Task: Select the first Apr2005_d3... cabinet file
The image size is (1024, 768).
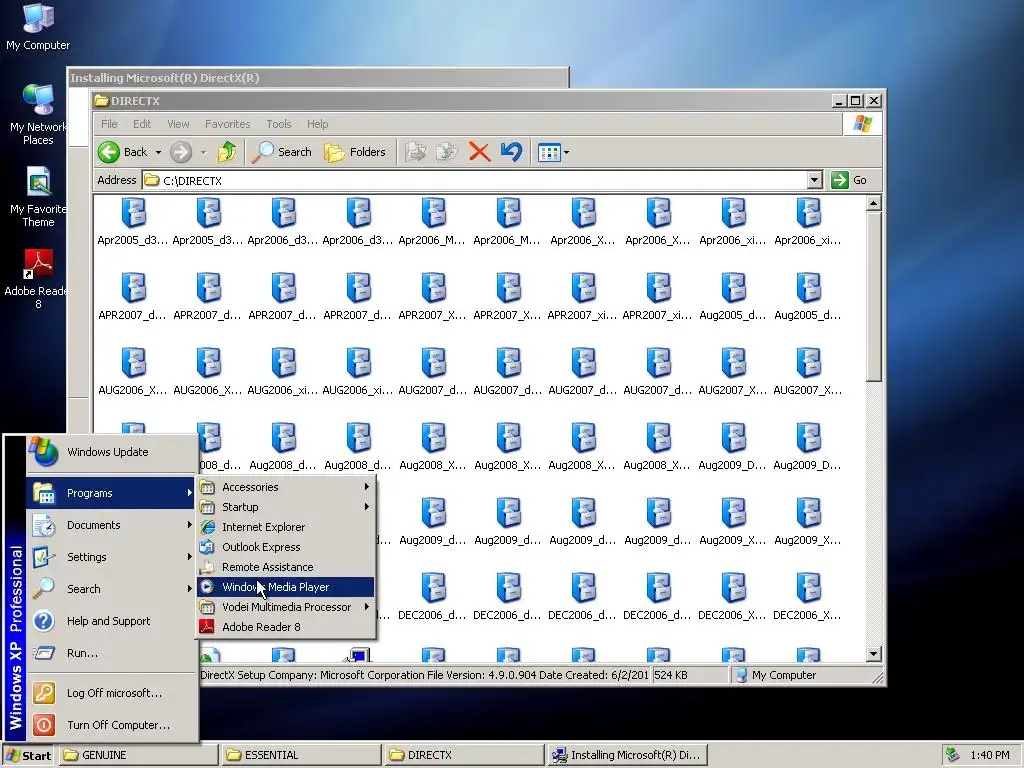Action: [133, 222]
